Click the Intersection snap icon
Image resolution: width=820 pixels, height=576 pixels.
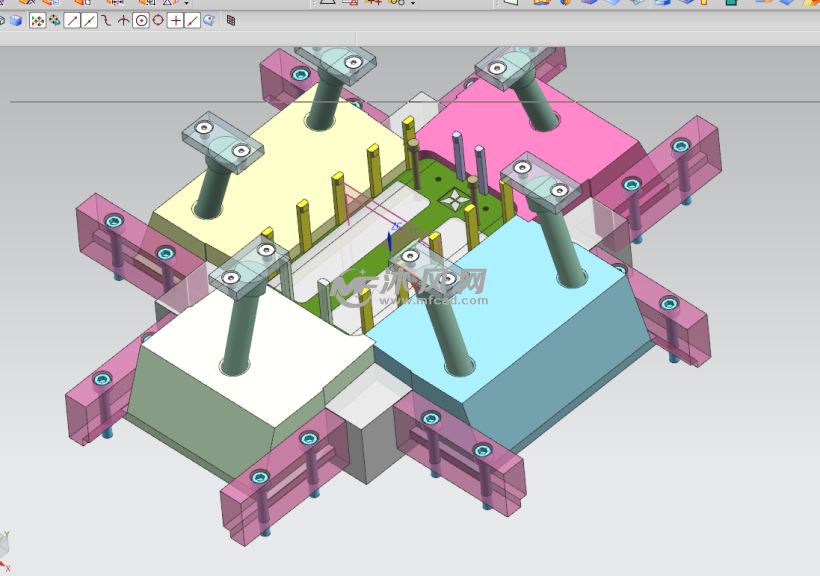pyautogui.click(x=123, y=20)
